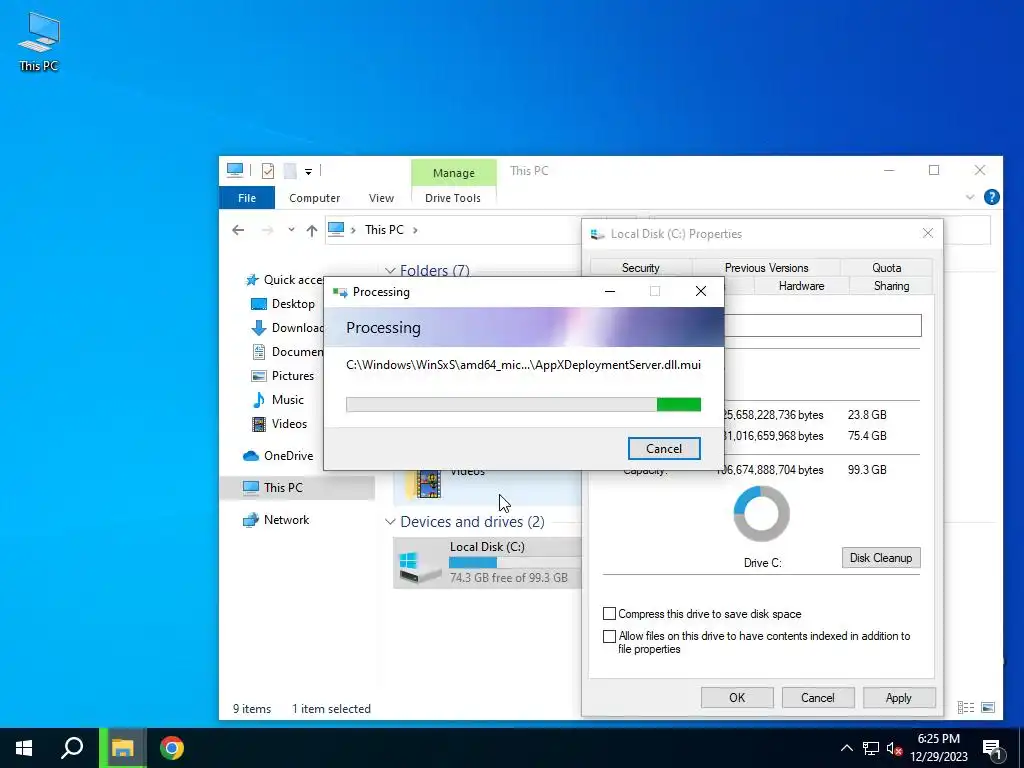Click the Local Disk C: usage bar

515,562
